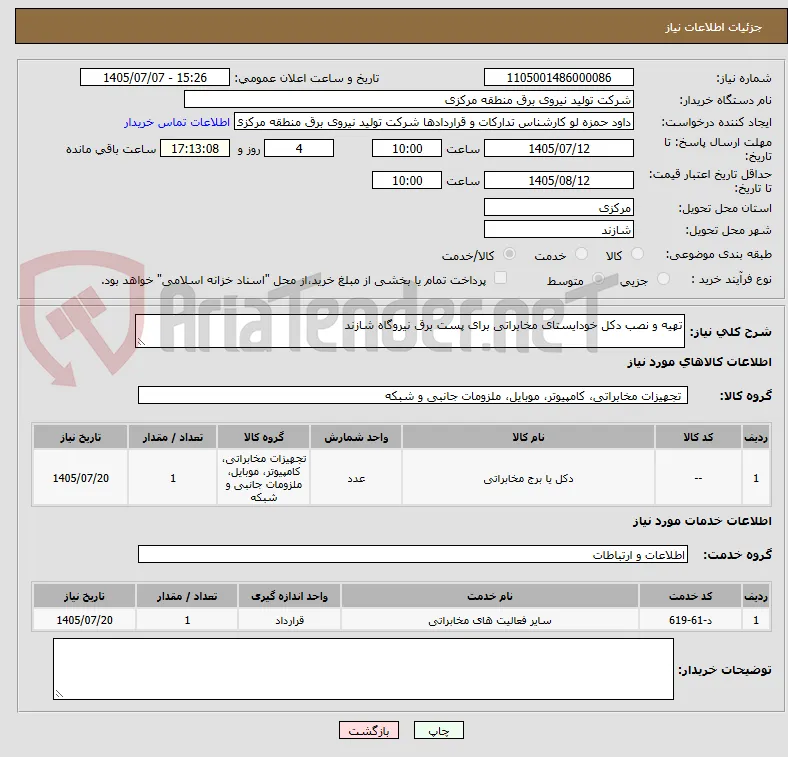The image size is (788, 757).
Task: Click the گروه کالا column header in goods table
Action: [x=264, y=437]
